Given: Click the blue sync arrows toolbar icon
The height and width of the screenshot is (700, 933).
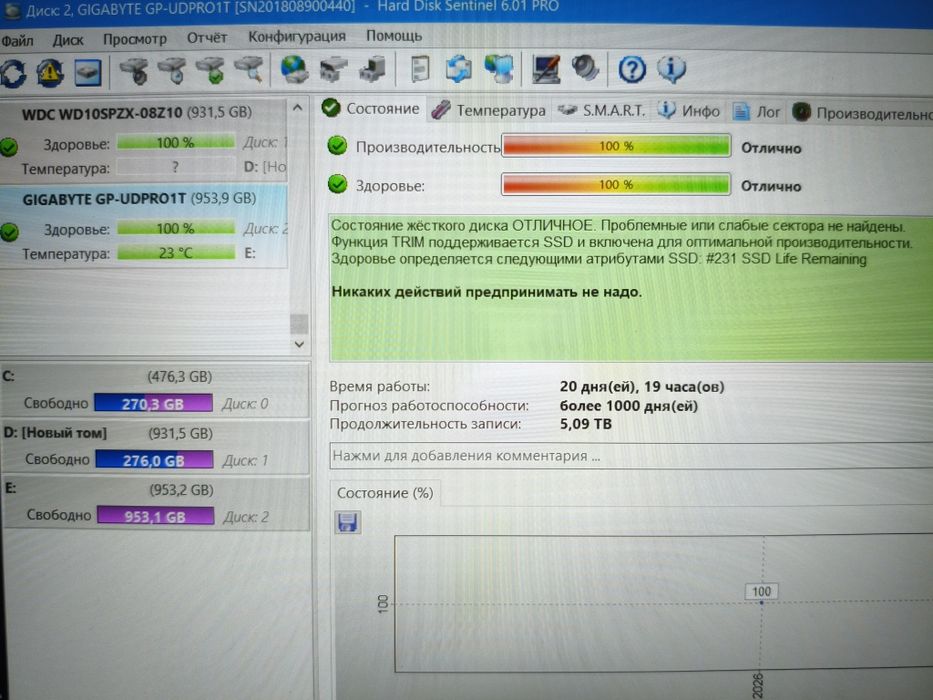Looking at the screenshot, I should coord(459,68).
